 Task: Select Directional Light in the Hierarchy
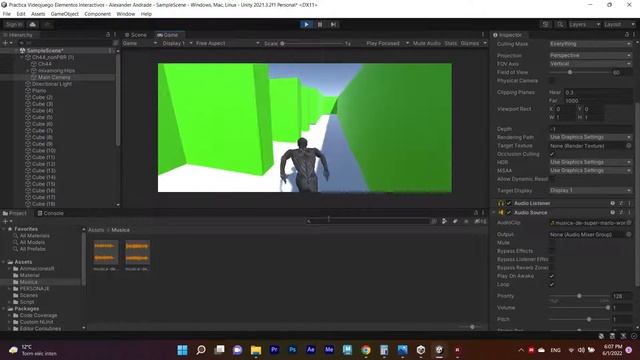51,84
